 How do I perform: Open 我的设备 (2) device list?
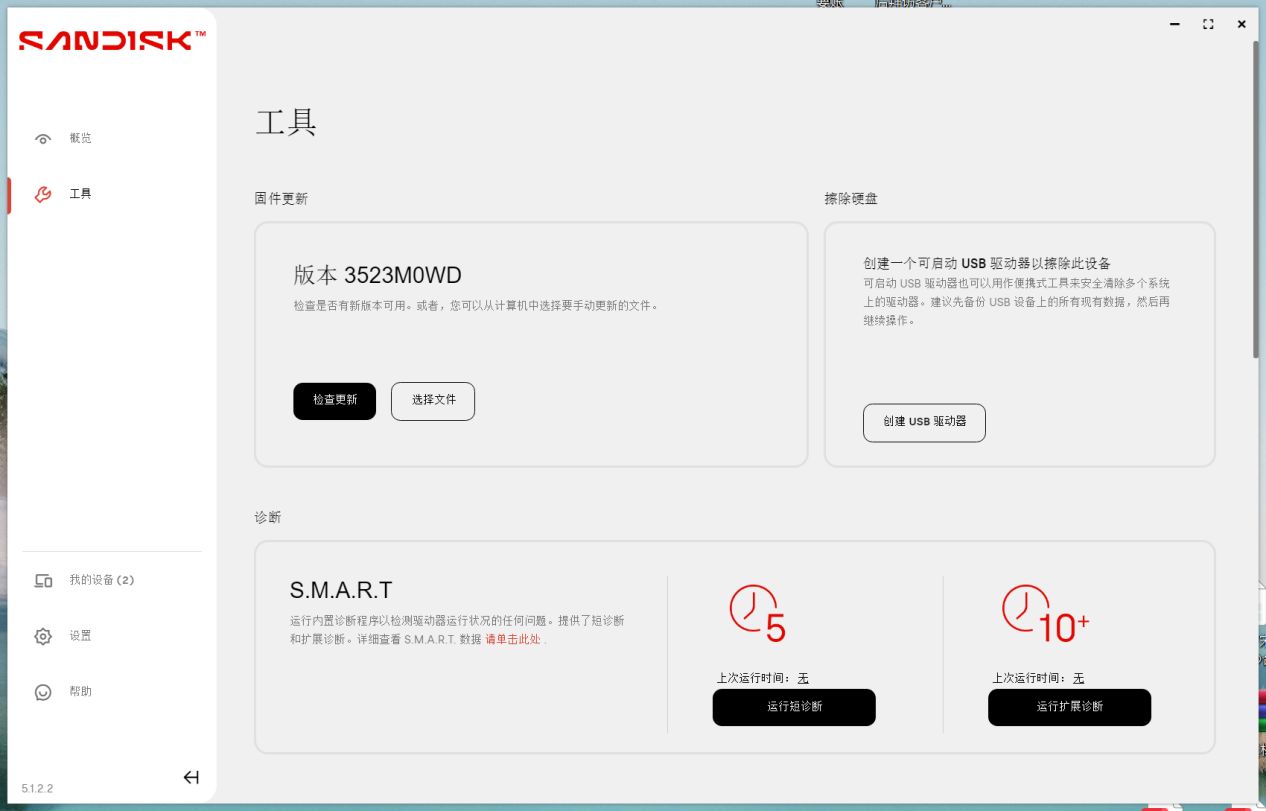(101, 580)
